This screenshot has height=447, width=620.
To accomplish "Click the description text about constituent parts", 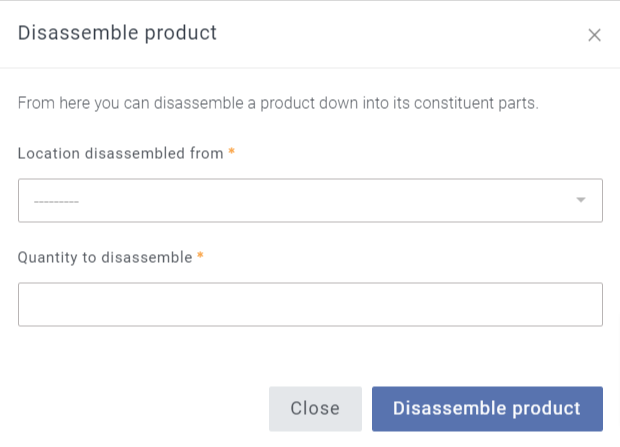I will 278,103.
